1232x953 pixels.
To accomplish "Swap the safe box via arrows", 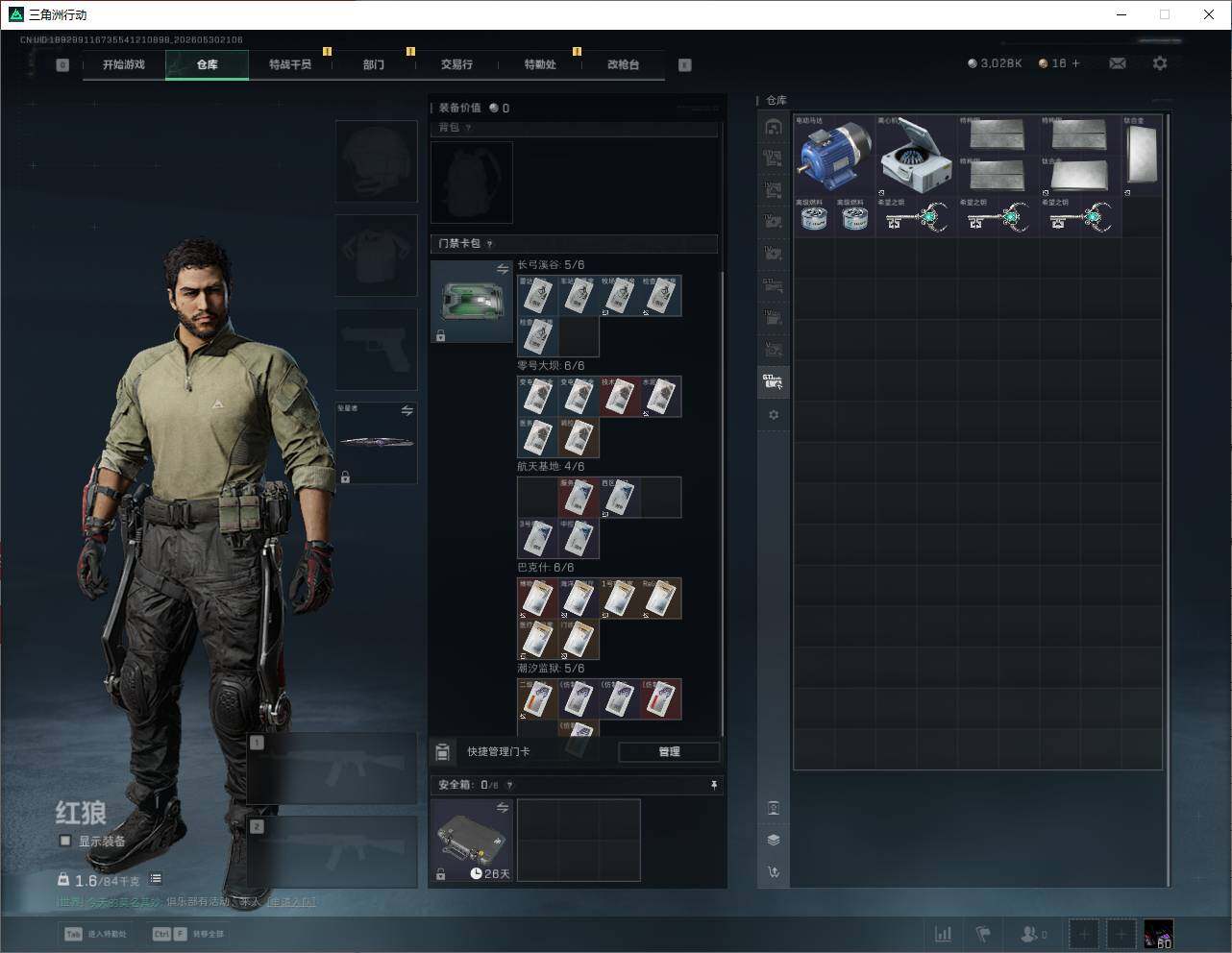I will click(x=502, y=808).
